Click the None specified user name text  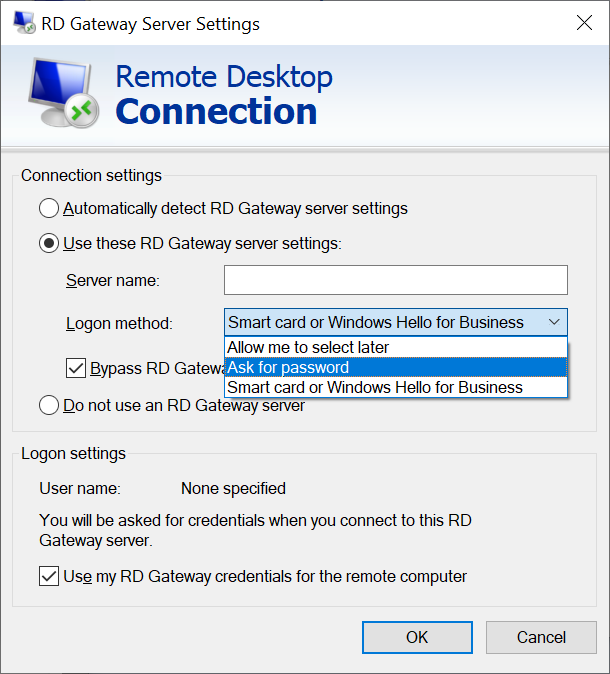pyautogui.click(x=233, y=489)
